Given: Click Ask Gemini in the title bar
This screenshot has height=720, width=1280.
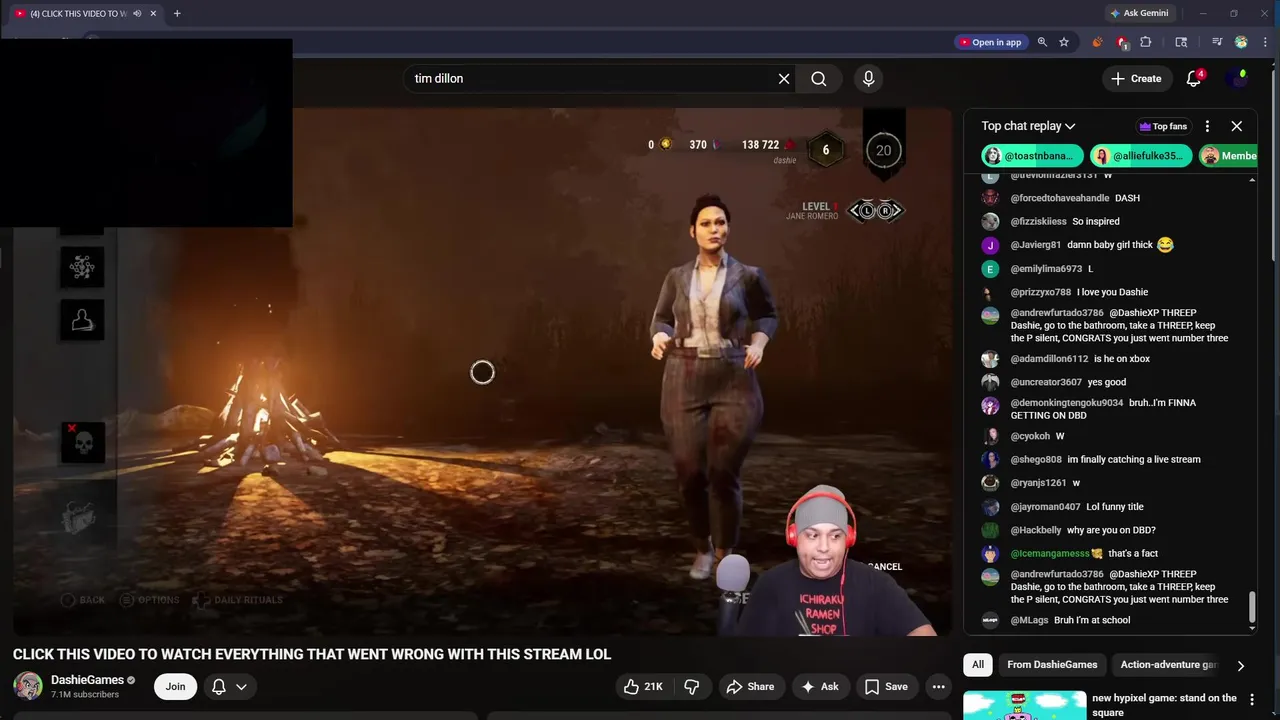Looking at the screenshot, I should [1139, 13].
